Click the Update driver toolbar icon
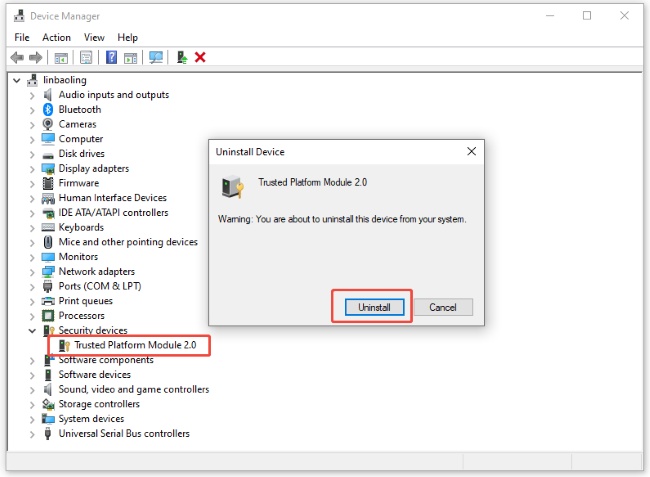 [x=182, y=57]
